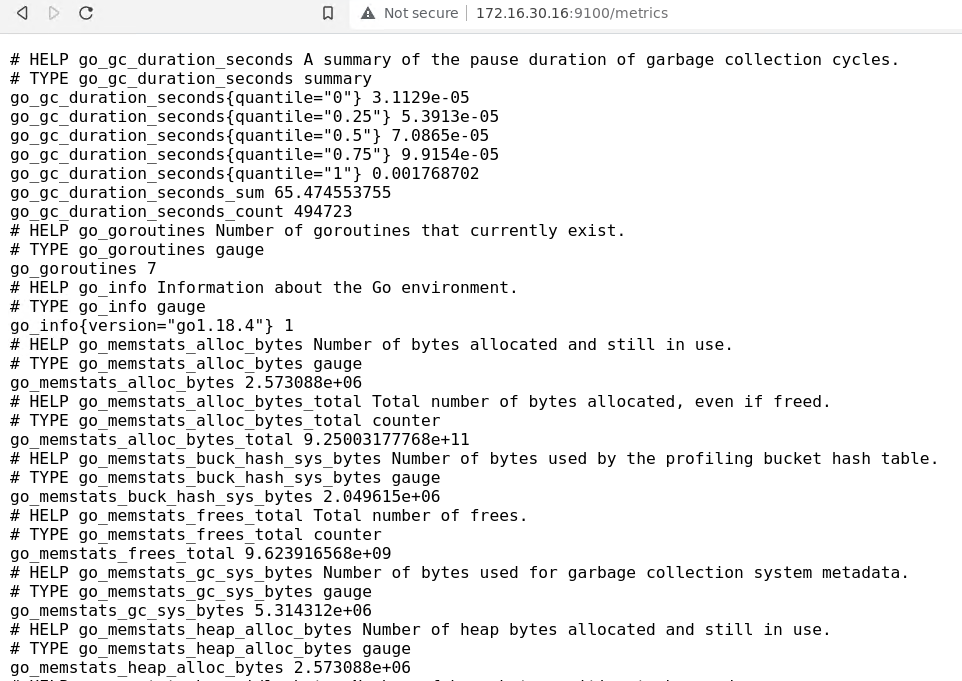Image resolution: width=962 pixels, height=681 pixels.
Task: Click the go_memstats_gc_sys_bytes 5.314312e+06 line
Action: pos(191,611)
